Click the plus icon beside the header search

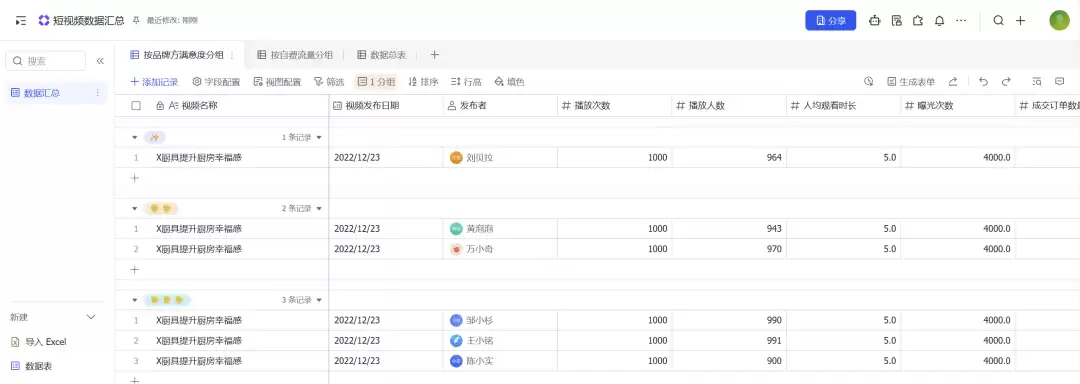[x=1021, y=21]
